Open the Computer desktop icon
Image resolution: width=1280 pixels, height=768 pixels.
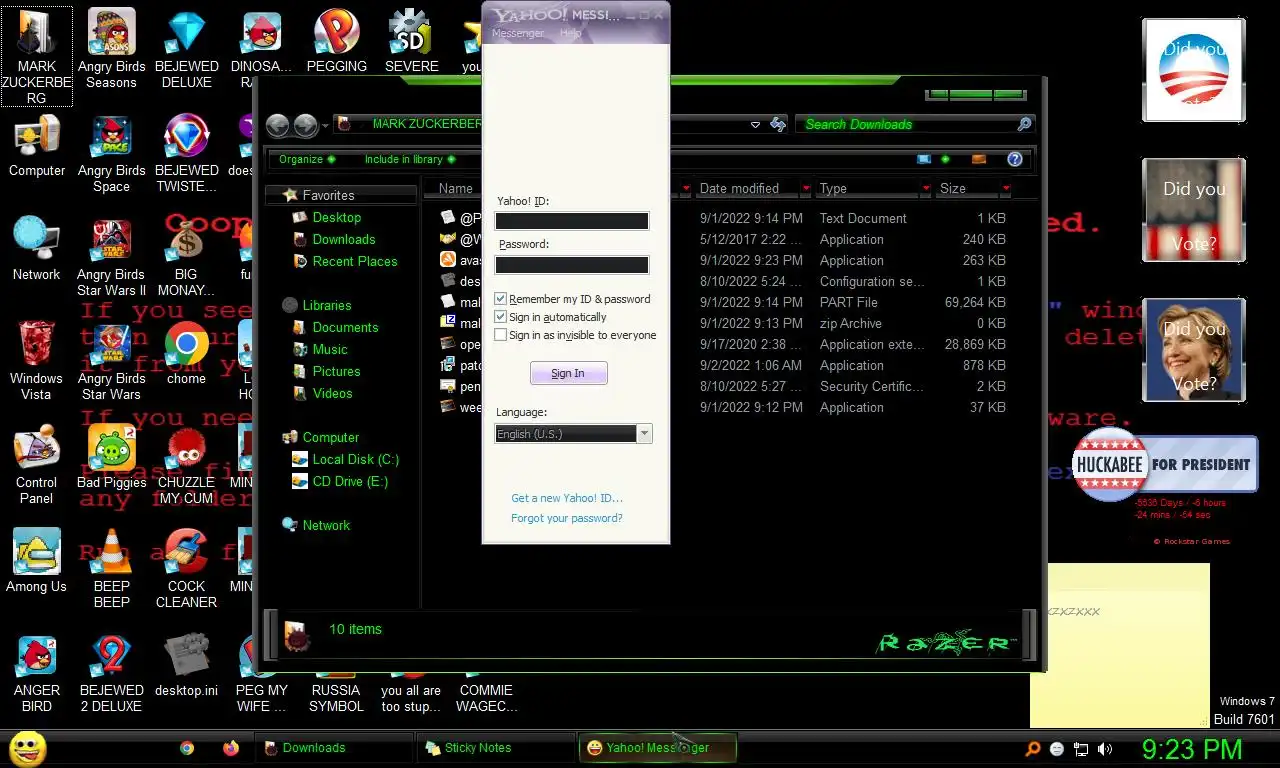pos(37,146)
